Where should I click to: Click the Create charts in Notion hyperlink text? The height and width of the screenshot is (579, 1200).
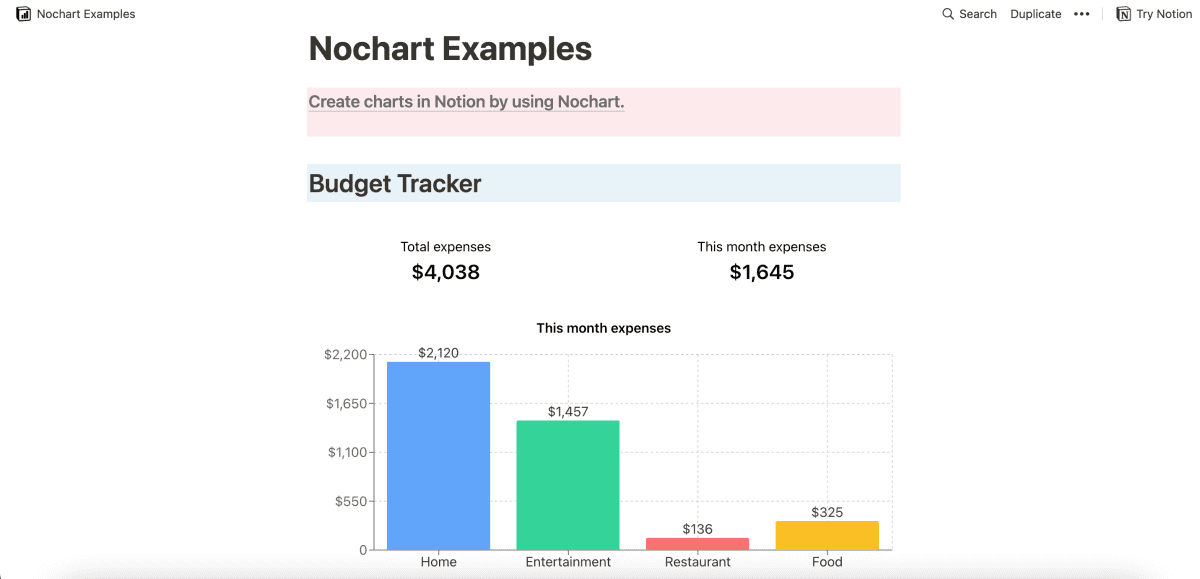pyautogui.click(x=466, y=101)
